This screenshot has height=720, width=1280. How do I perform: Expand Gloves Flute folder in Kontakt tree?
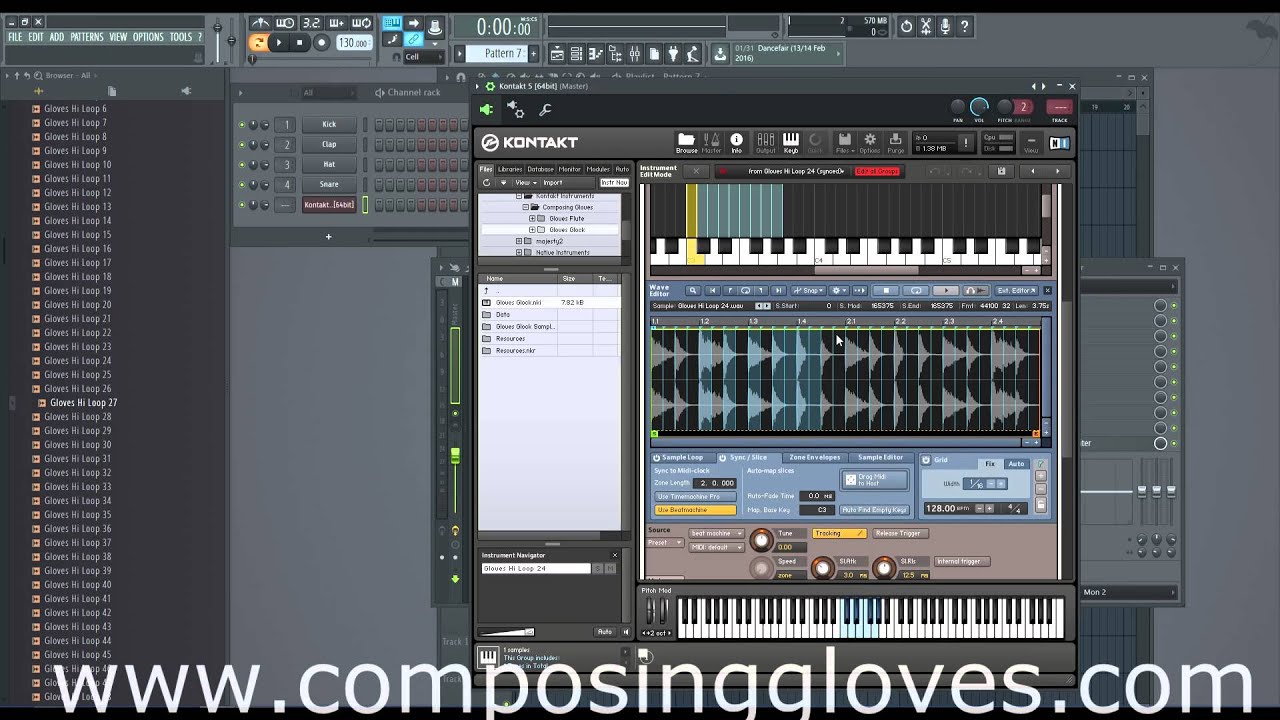[532, 218]
